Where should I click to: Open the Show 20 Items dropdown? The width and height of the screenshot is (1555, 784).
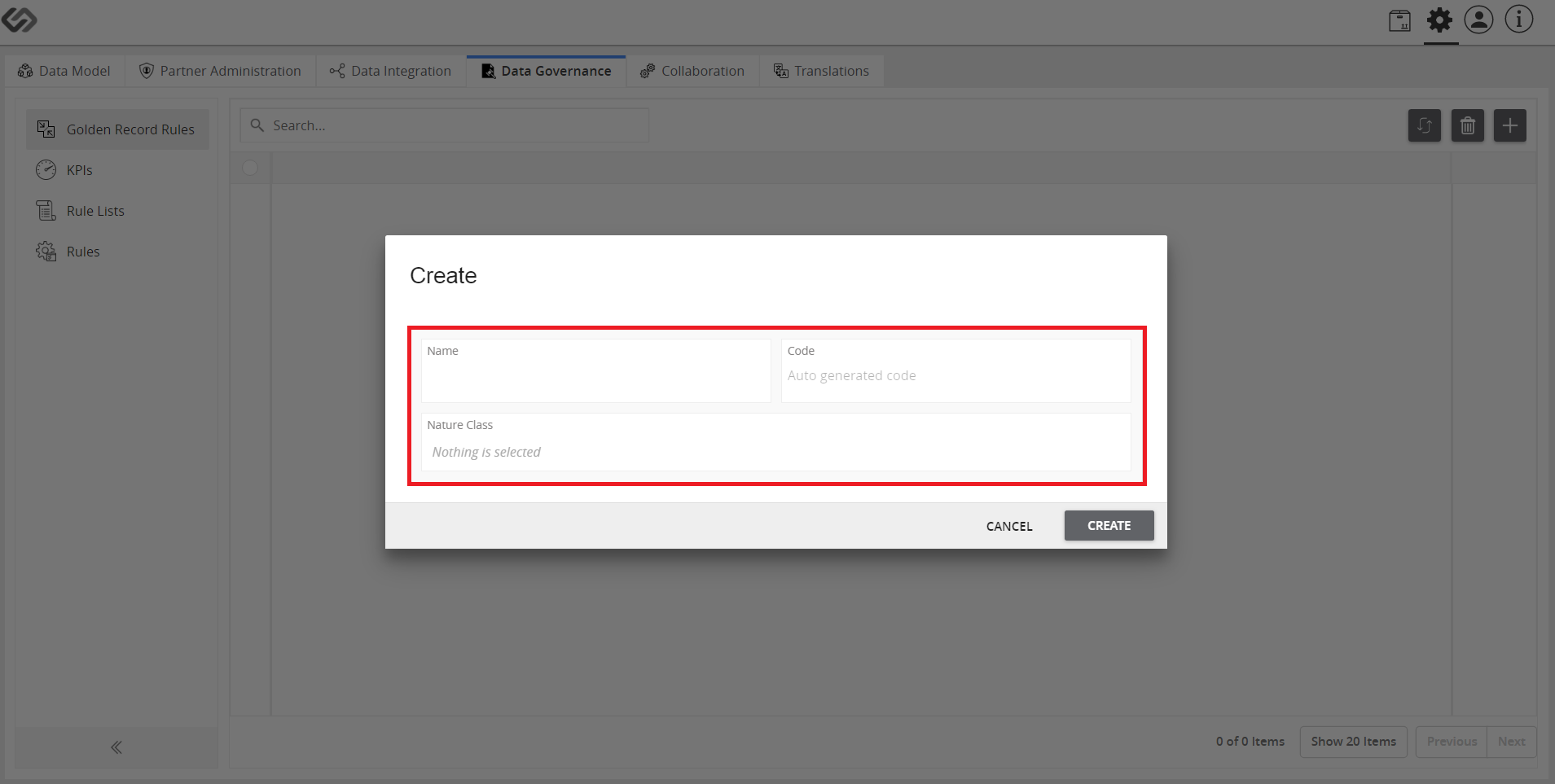(x=1353, y=742)
